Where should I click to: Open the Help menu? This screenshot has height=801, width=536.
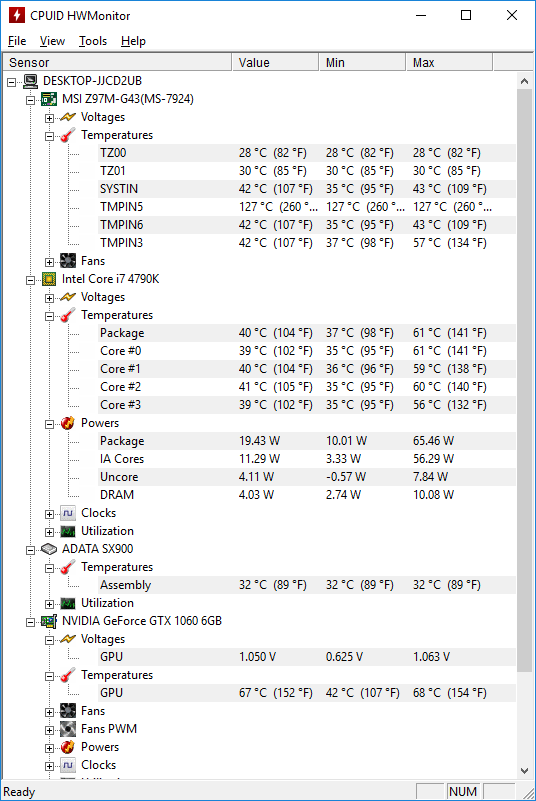click(x=133, y=41)
